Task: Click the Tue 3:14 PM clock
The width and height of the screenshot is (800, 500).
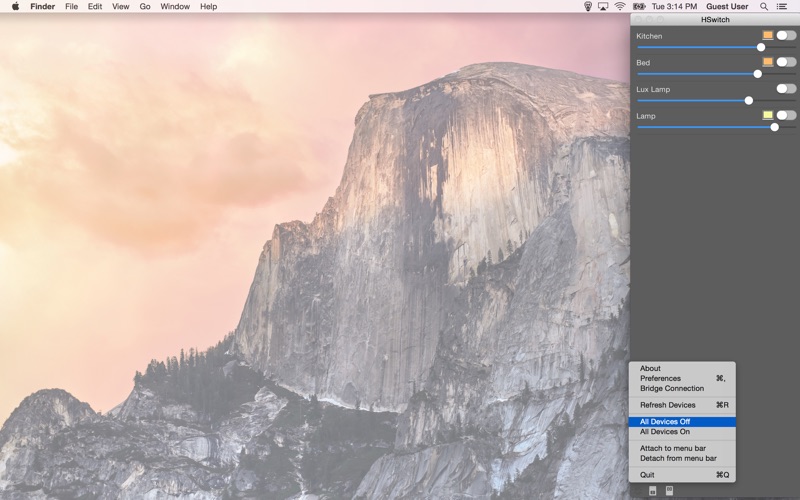Action: point(674,7)
